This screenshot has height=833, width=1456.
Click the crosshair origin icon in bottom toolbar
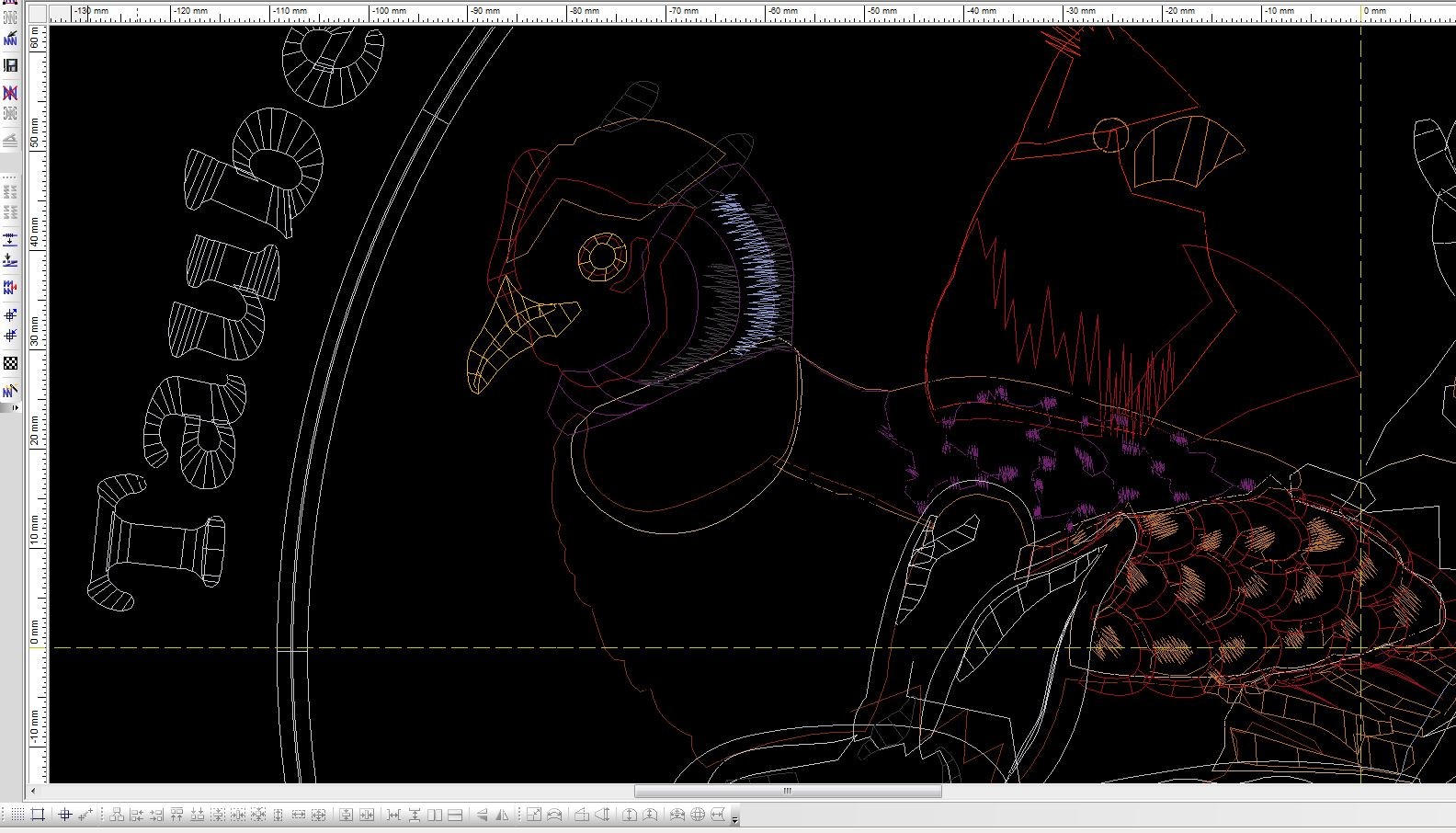click(64, 815)
